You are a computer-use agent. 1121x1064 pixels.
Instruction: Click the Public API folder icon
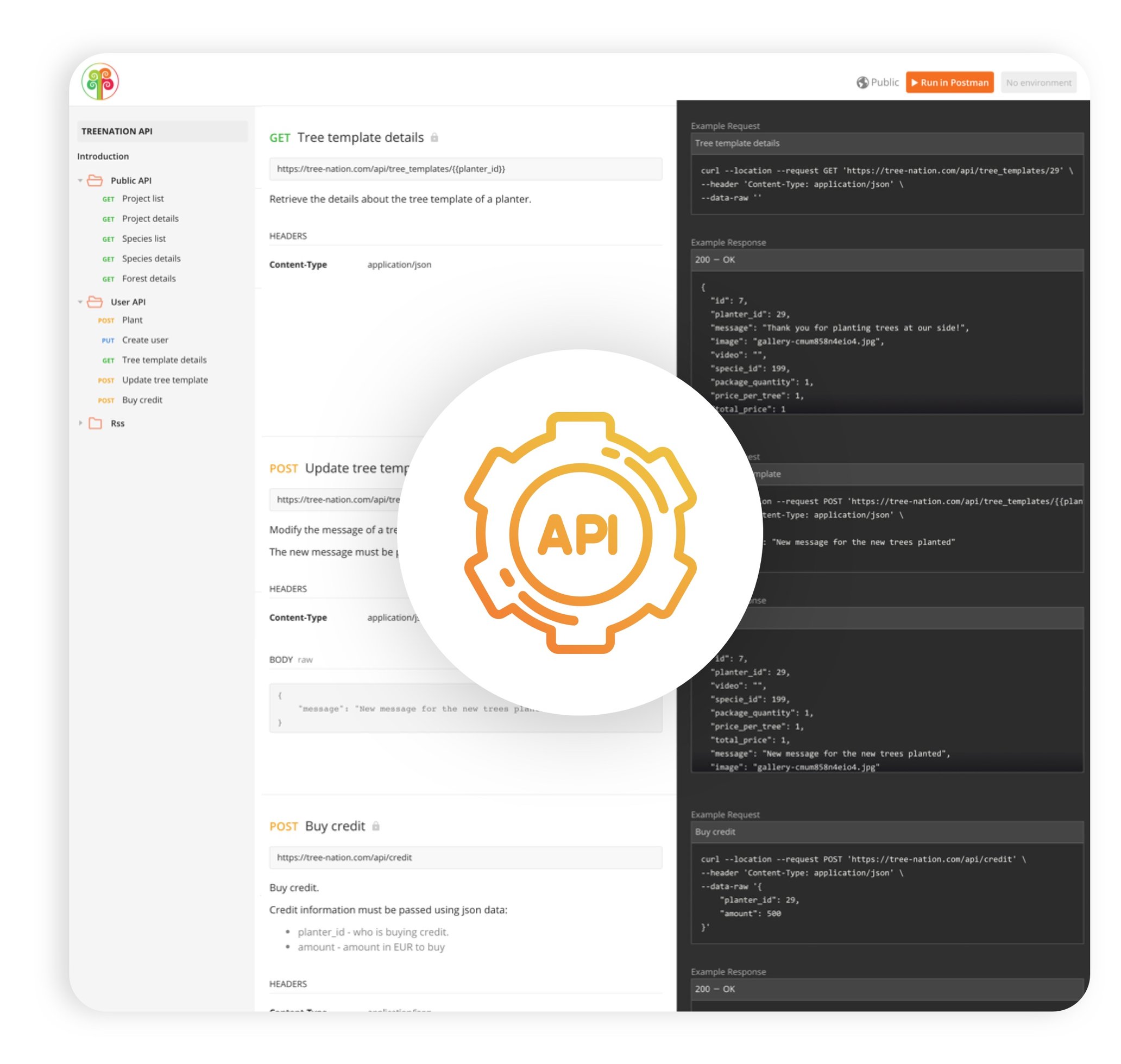point(95,181)
